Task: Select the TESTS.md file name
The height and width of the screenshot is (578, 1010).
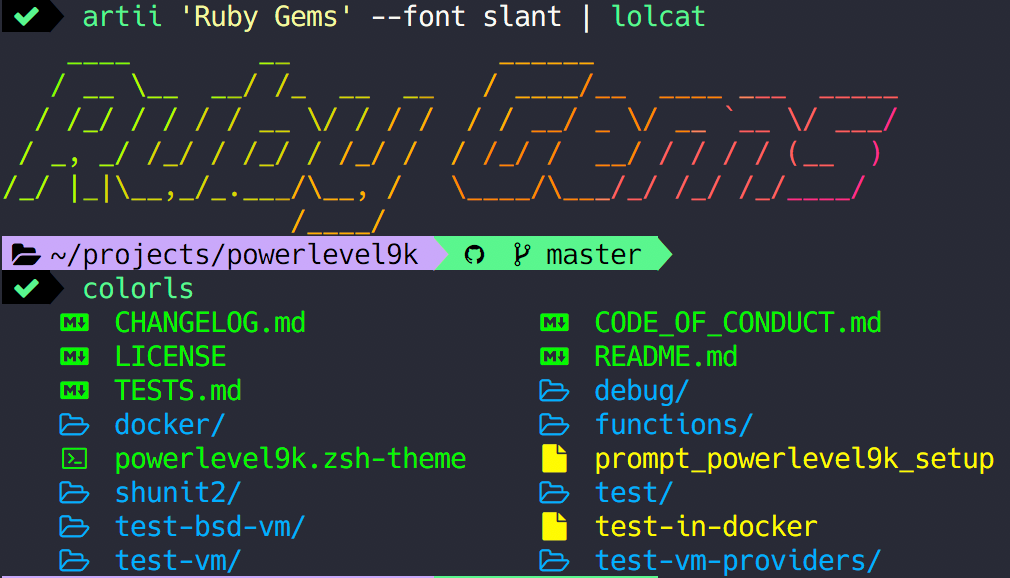Action: click(178, 391)
